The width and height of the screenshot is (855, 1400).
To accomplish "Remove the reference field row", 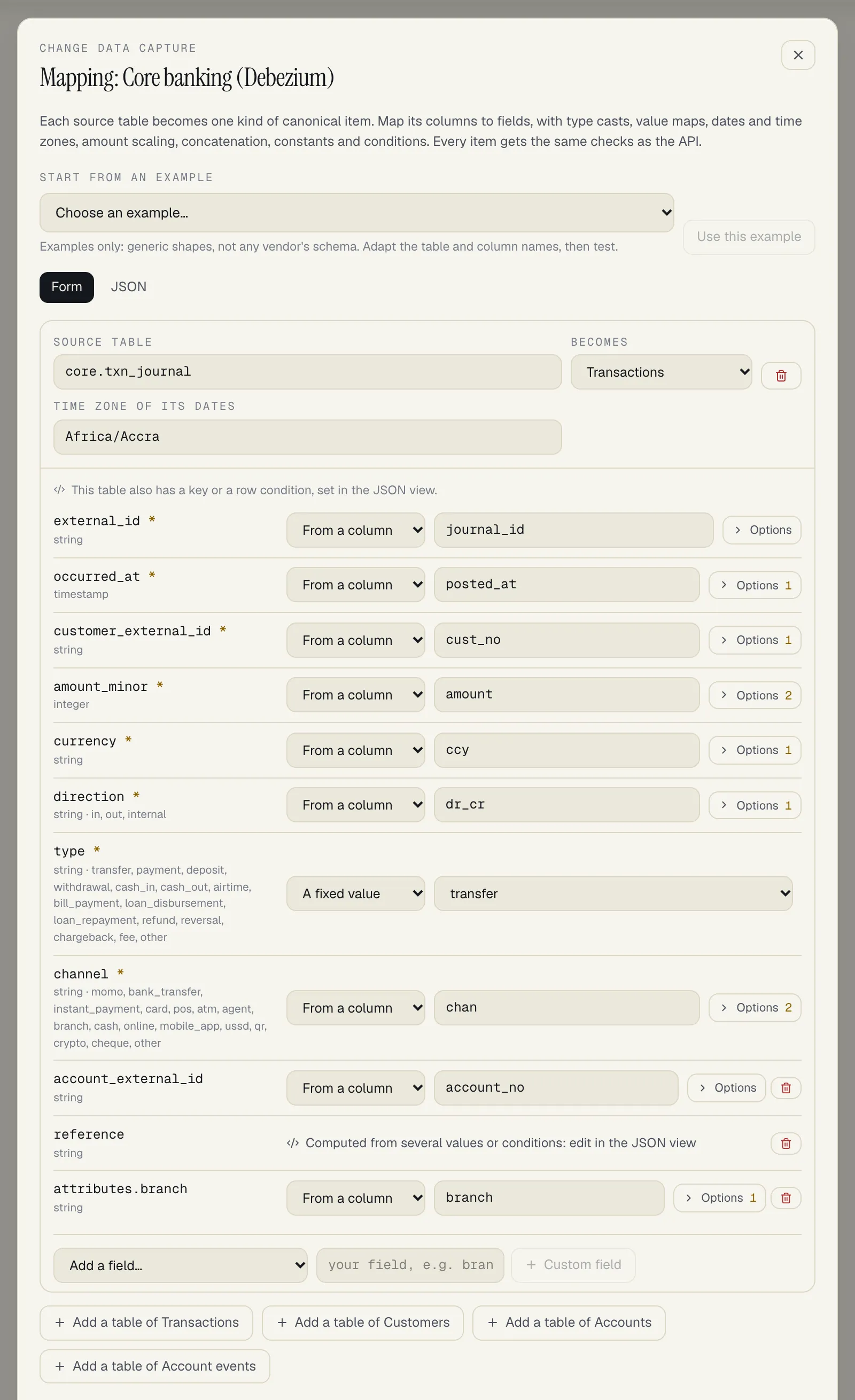I will click(x=786, y=1143).
